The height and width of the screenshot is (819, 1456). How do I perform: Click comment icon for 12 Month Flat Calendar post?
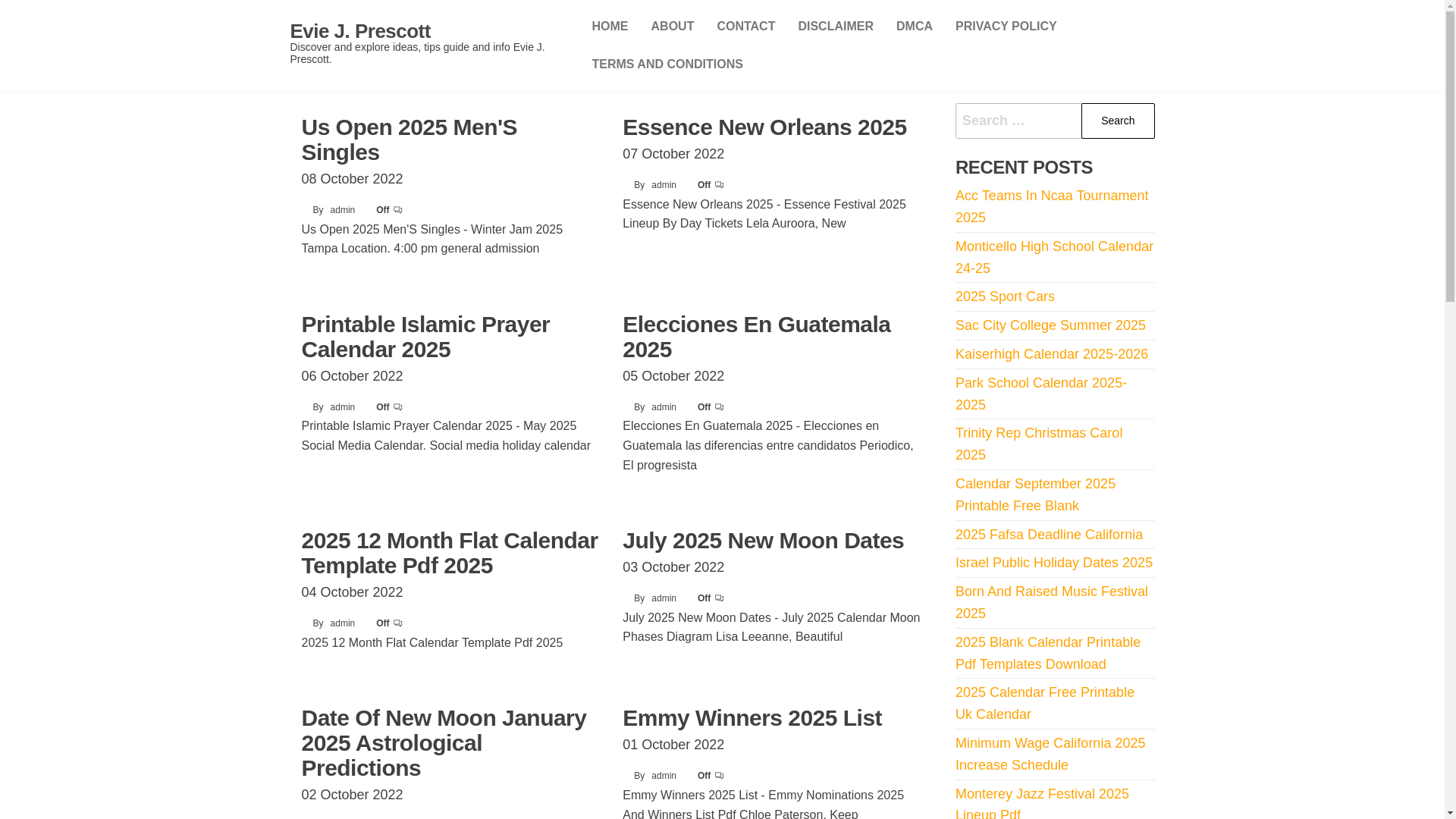point(398,623)
